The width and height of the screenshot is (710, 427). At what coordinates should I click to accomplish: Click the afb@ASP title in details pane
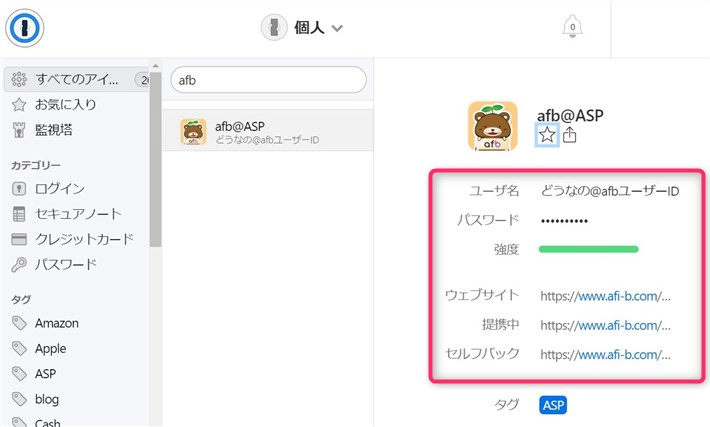click(x=570, y=115)
